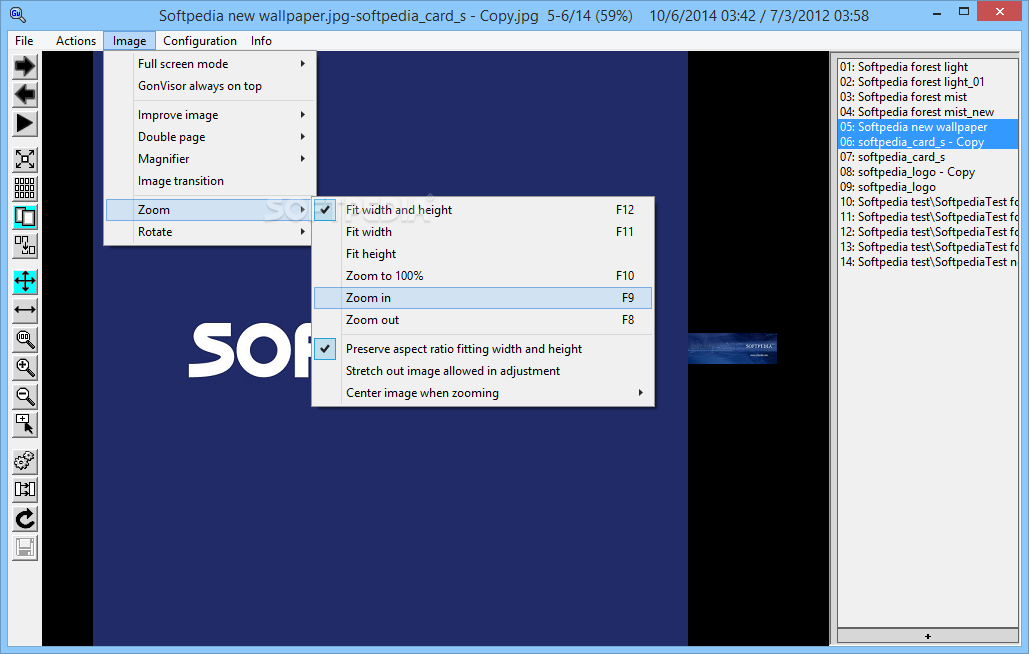
Task: Open settings with the gears icon
Action: tap(25, 461)
